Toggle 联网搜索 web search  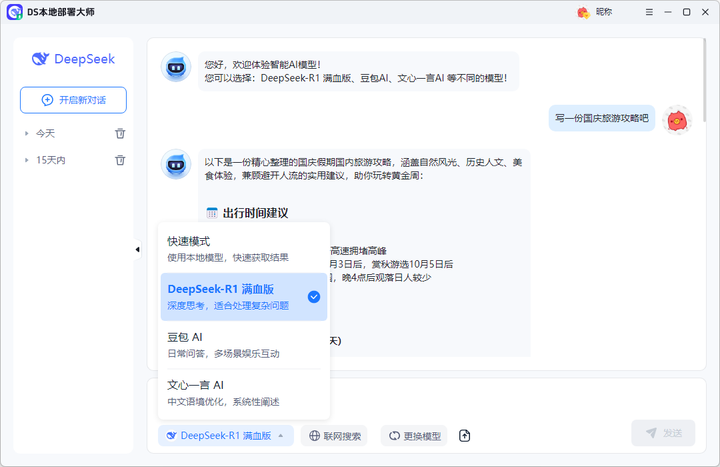click(334, 435)
